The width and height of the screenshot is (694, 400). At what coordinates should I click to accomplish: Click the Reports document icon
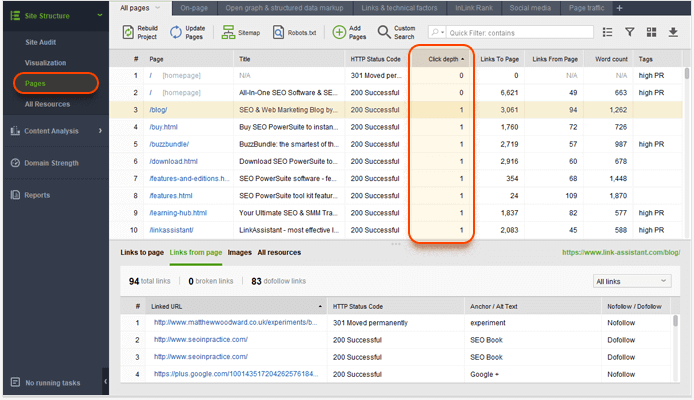[x=15, y=195]
